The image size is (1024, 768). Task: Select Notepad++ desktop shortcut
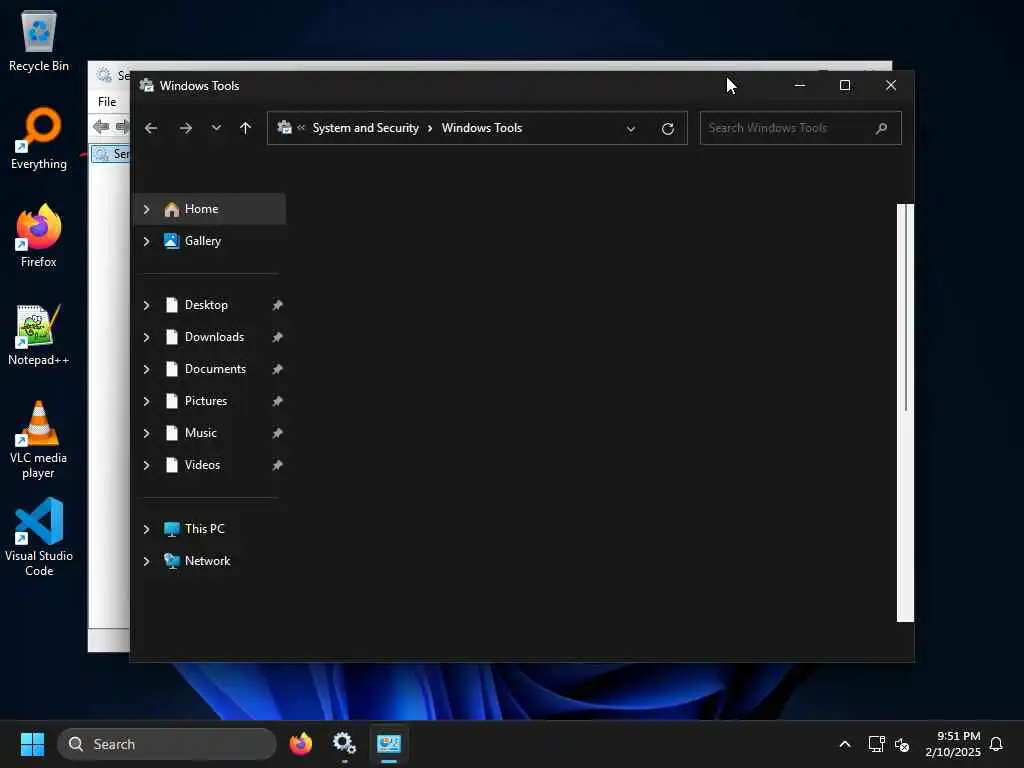tap(39, 334)
